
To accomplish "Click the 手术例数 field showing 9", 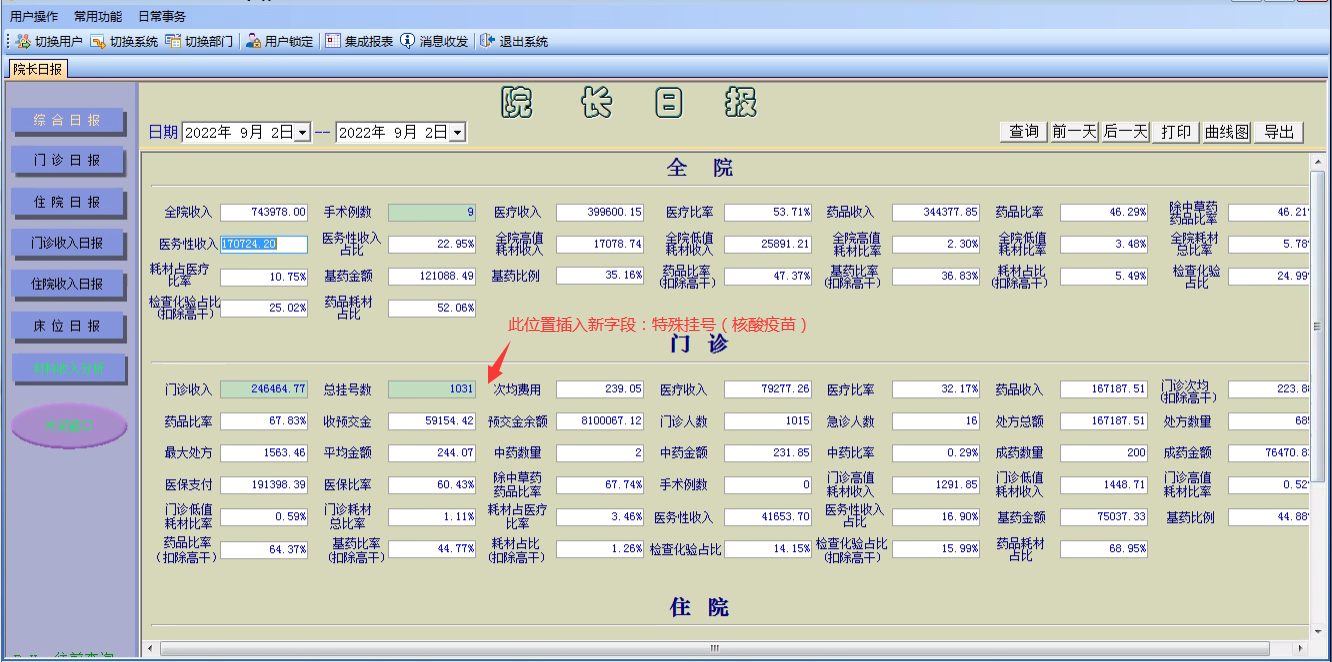I will (x=432, y=212).
